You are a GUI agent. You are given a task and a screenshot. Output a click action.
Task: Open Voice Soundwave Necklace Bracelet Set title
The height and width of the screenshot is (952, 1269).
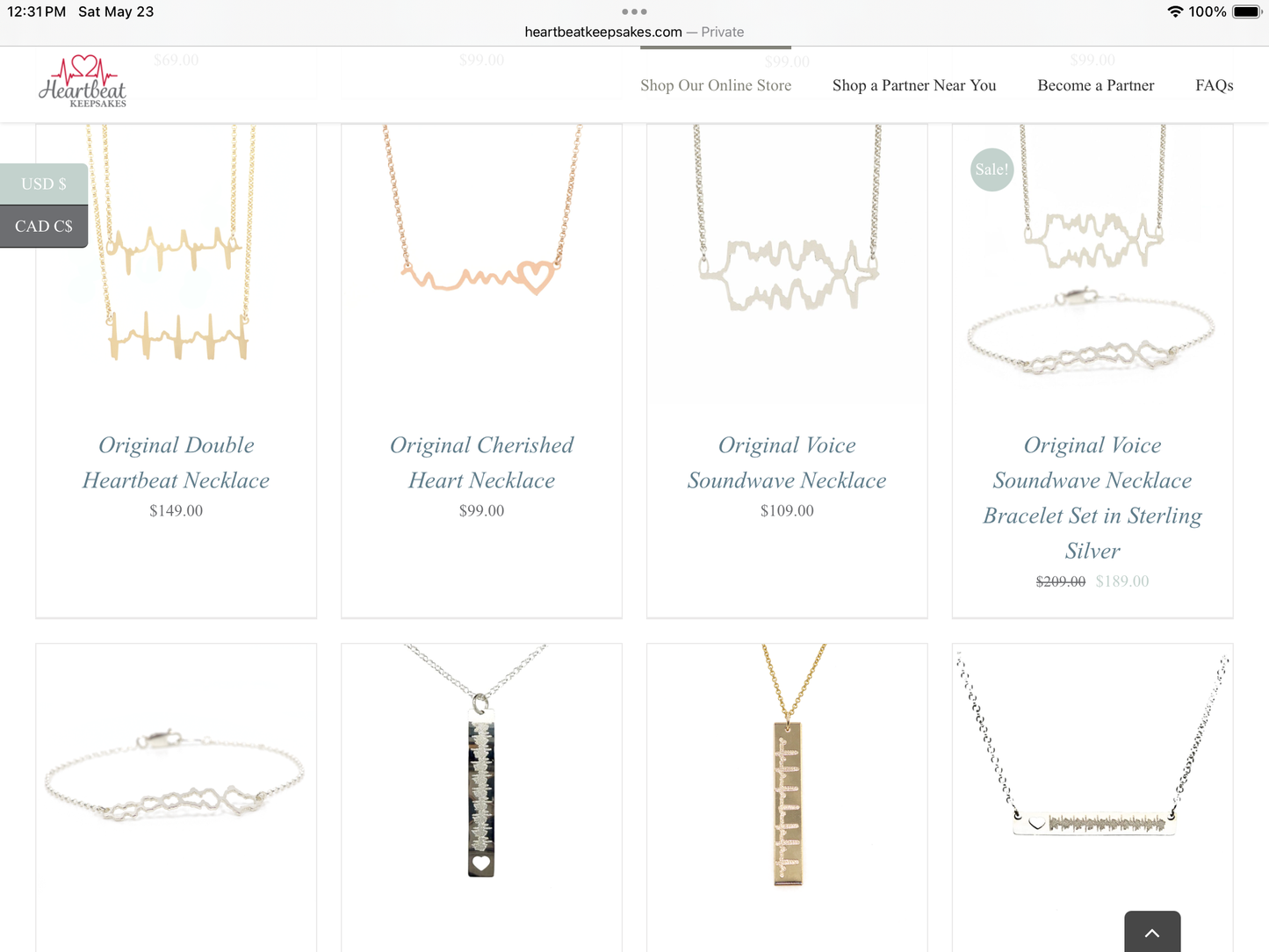point(1092,498)
